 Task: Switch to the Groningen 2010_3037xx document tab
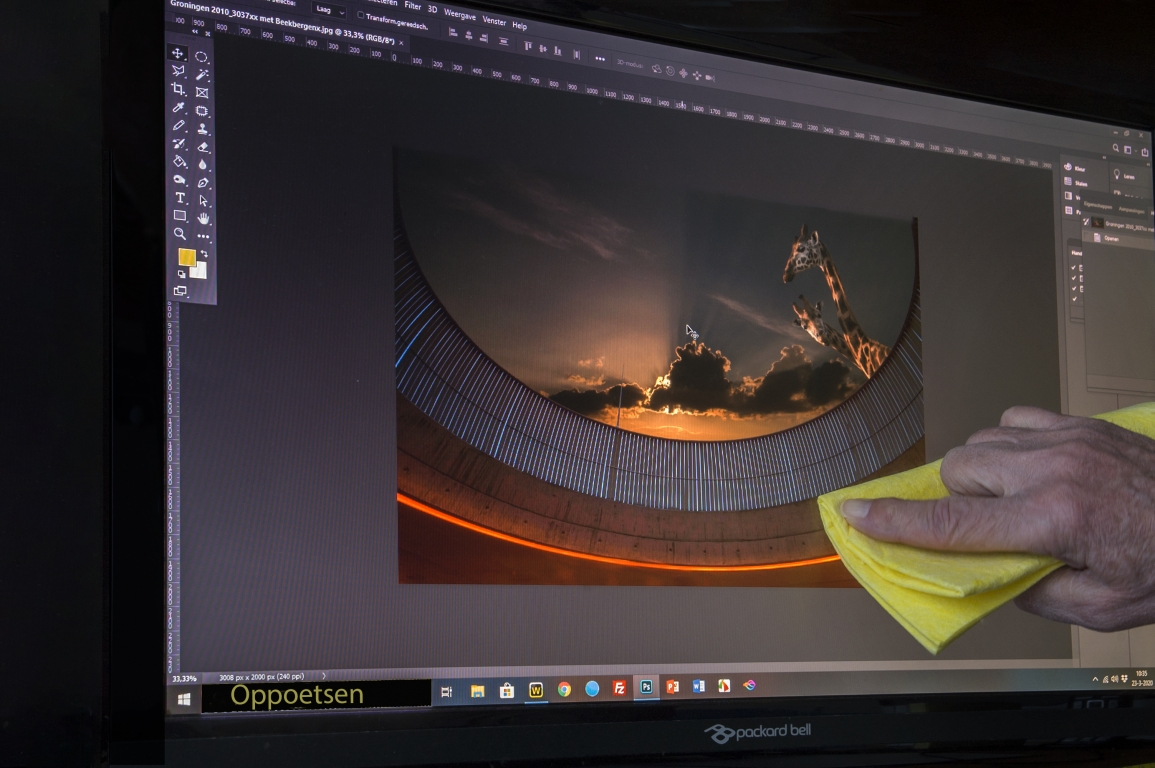283,21
